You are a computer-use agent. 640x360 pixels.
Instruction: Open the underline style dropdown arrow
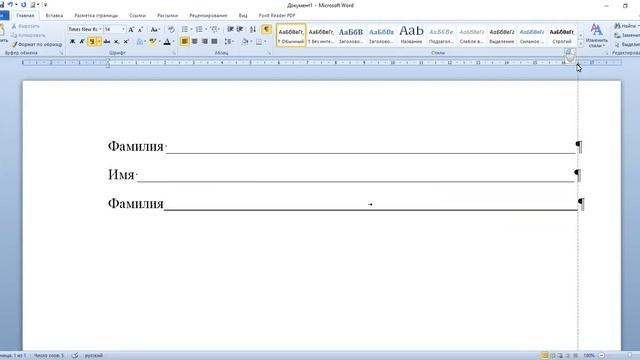[x=99, y=42]
